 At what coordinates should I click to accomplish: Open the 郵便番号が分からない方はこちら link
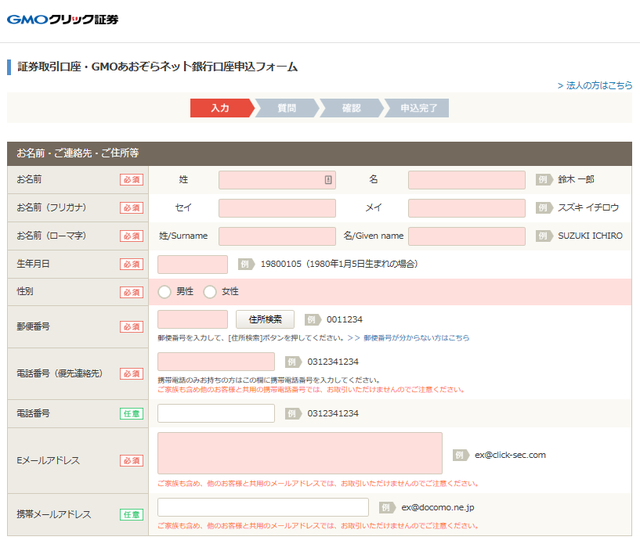416,338
